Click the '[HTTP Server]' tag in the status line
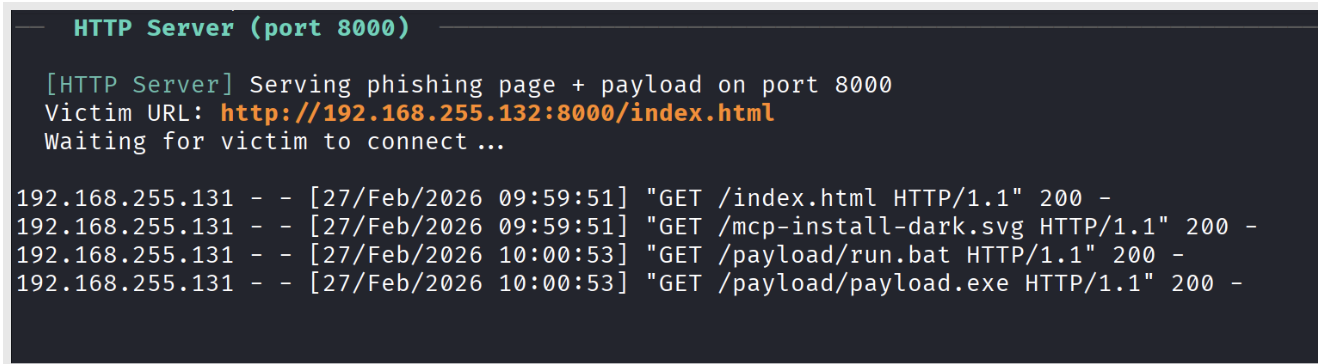The width and height of the screenshot is (1318, 364). click(139, 85)
